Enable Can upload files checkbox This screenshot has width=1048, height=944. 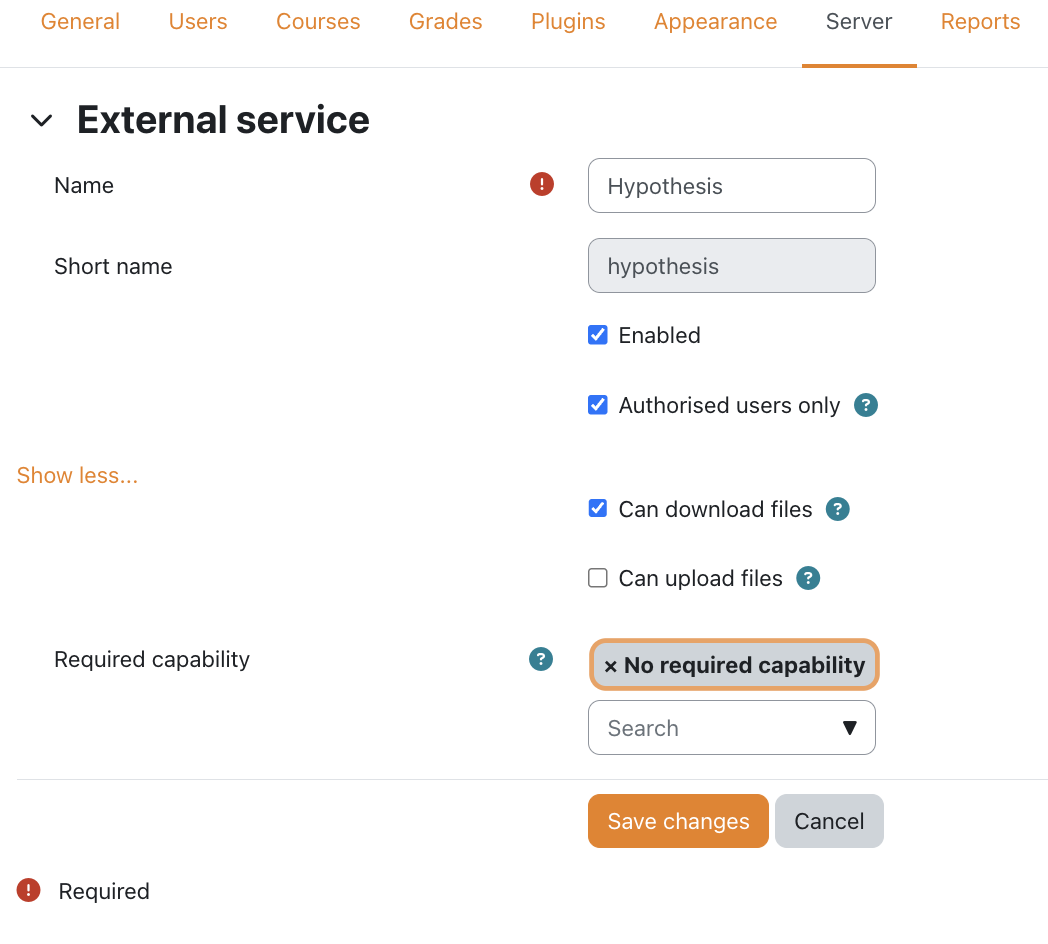point(598,578)
